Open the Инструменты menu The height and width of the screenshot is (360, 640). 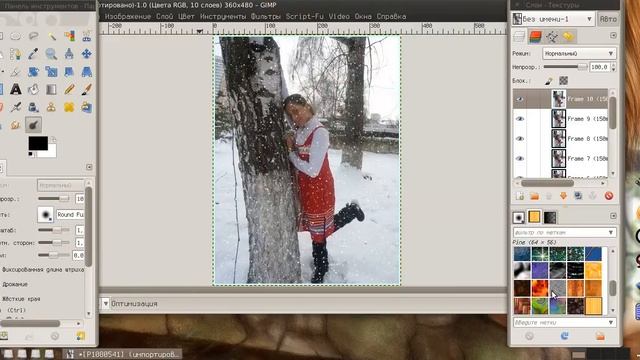pyautogui.click(x=223, y=17)
